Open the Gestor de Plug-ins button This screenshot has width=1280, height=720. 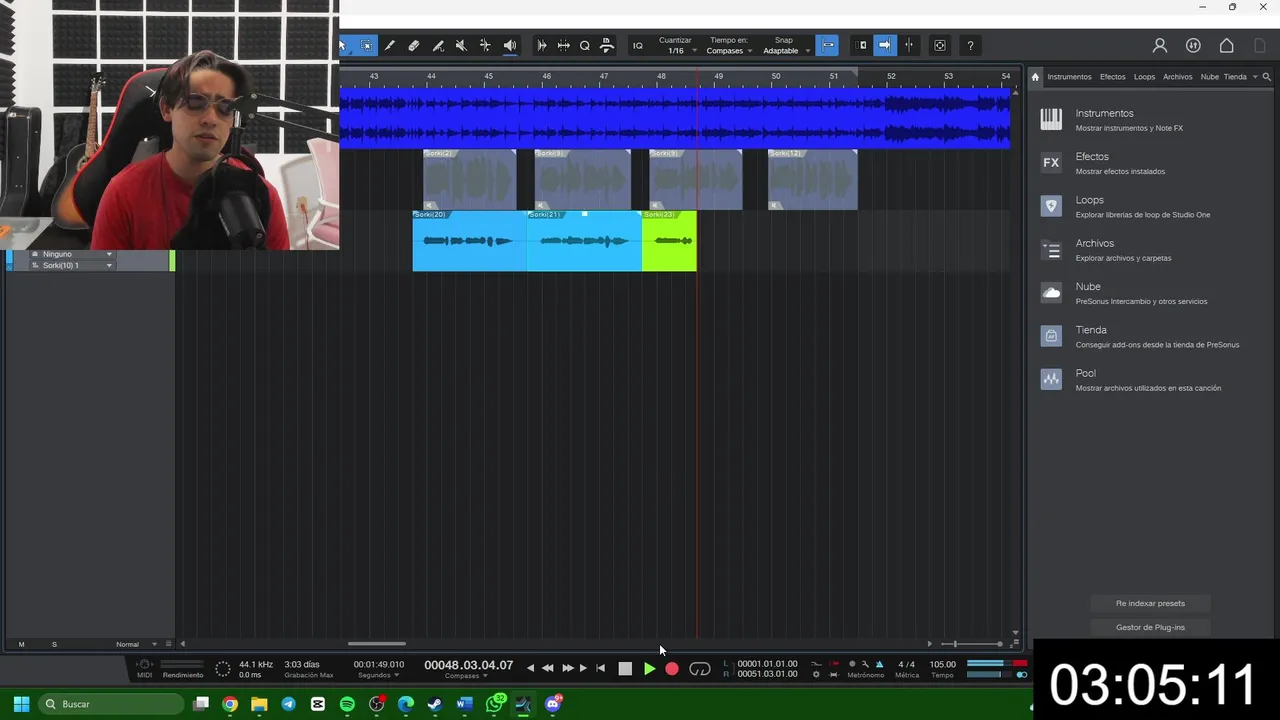click(1150, 627)
